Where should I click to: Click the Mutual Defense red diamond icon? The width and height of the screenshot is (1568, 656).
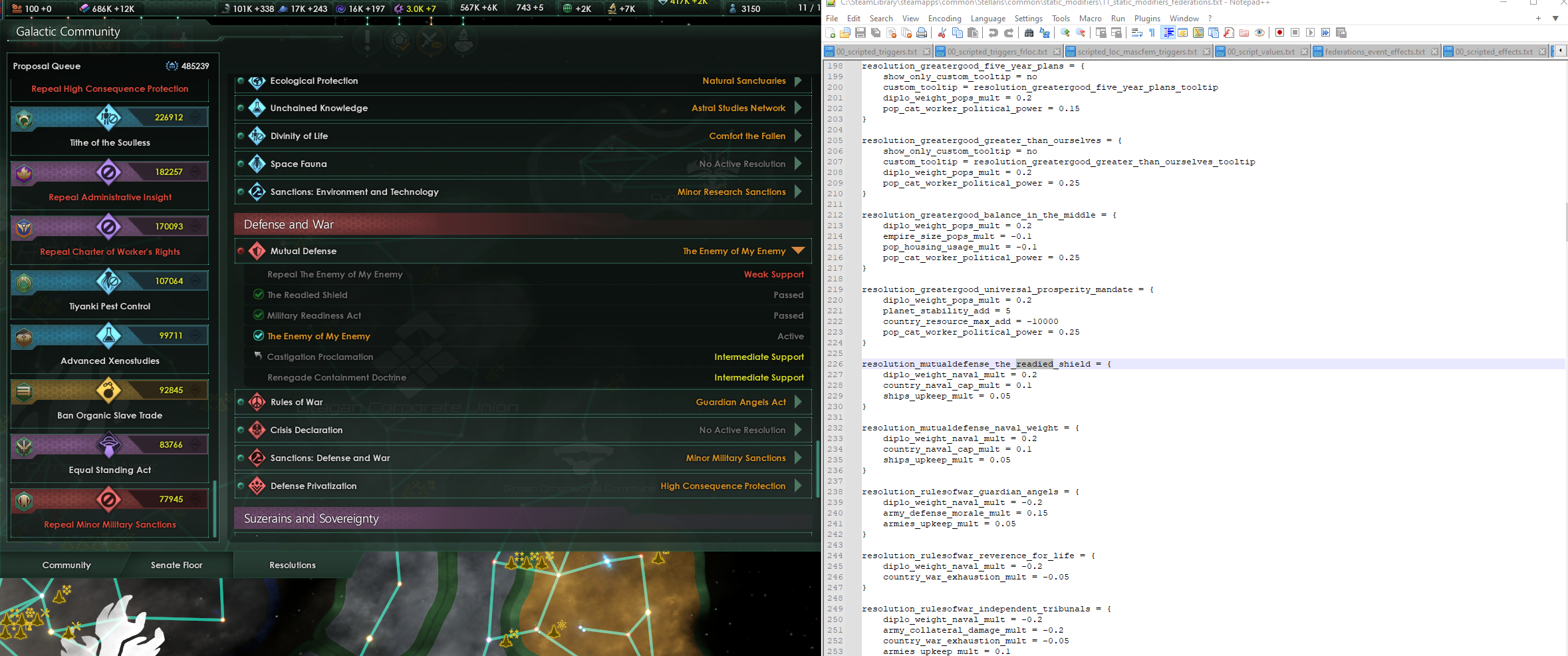(257, 251)
